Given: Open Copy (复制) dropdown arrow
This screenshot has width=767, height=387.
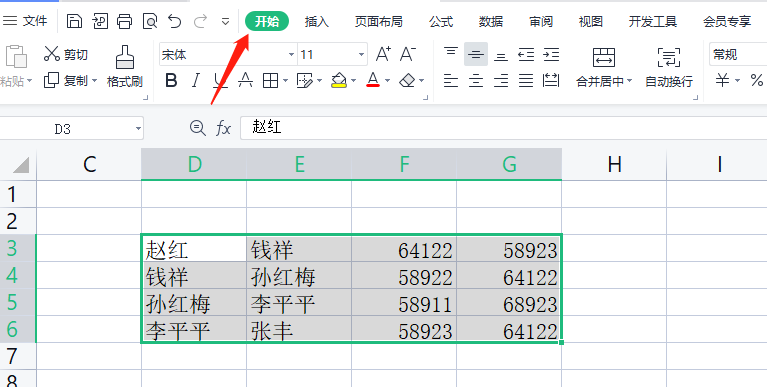Looking at the screenshot, I should pyautogui.click(x=94, y=80).
